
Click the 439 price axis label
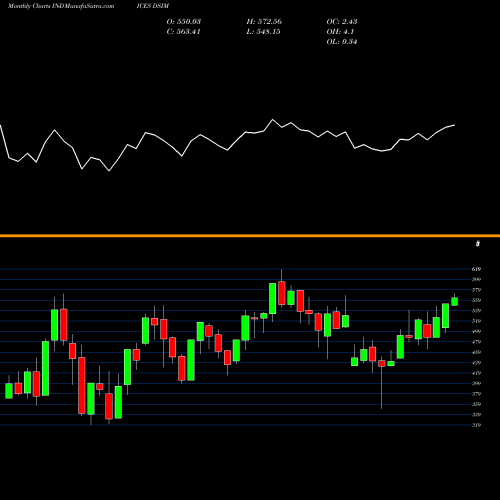(476, 363)
